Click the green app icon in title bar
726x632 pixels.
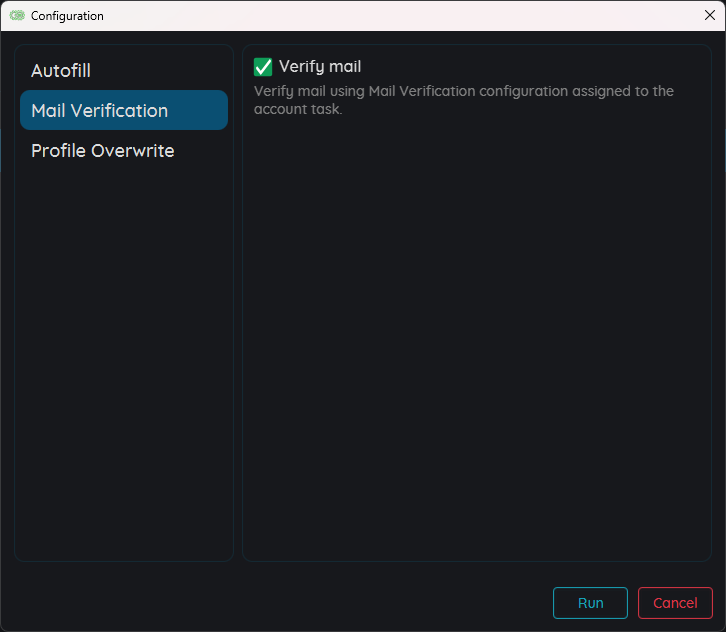point(17,16)
